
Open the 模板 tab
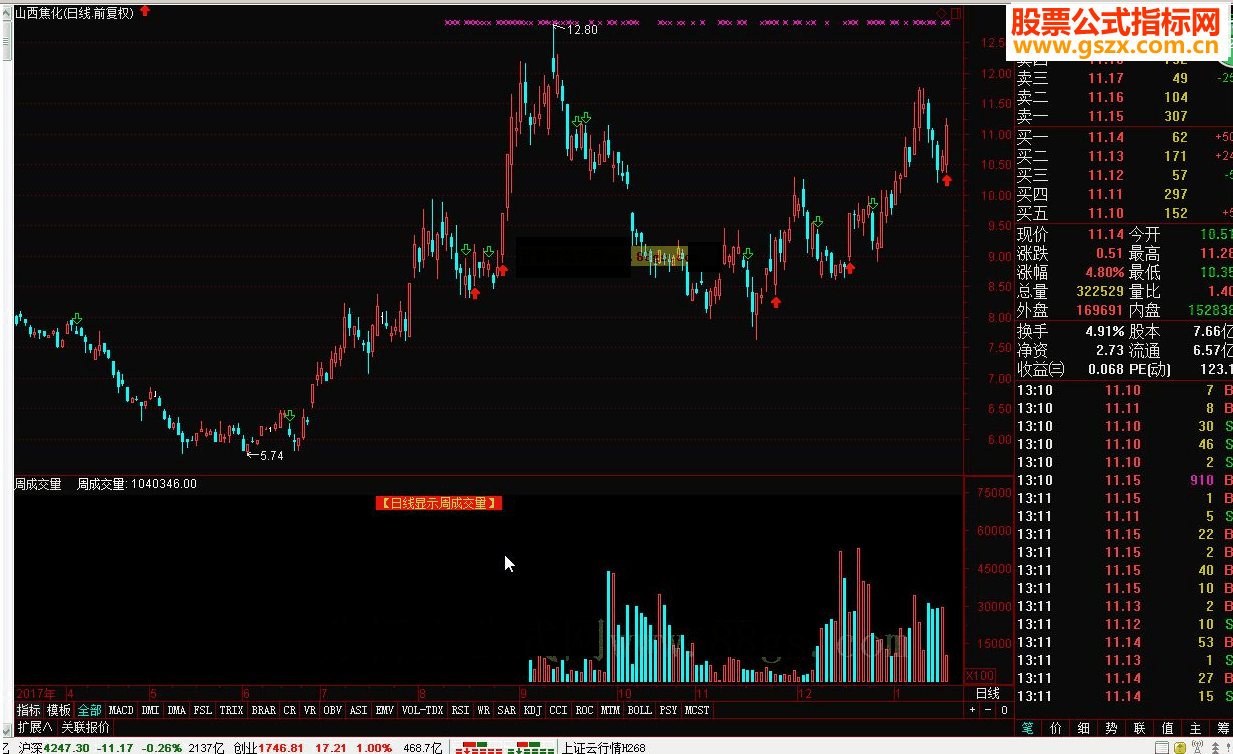tap(59, 710)
